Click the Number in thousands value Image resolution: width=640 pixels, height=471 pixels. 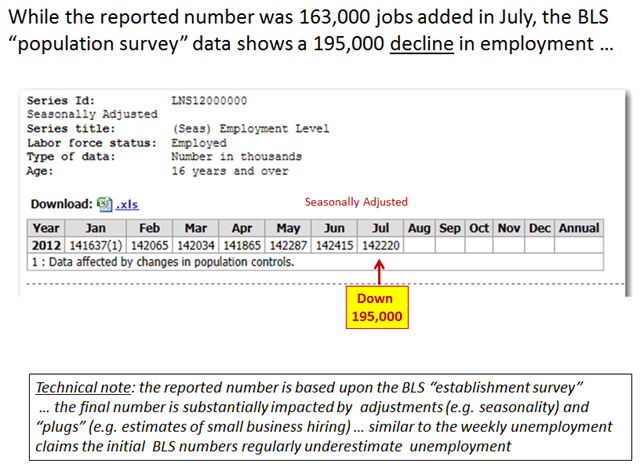click(x=236, y=157)
